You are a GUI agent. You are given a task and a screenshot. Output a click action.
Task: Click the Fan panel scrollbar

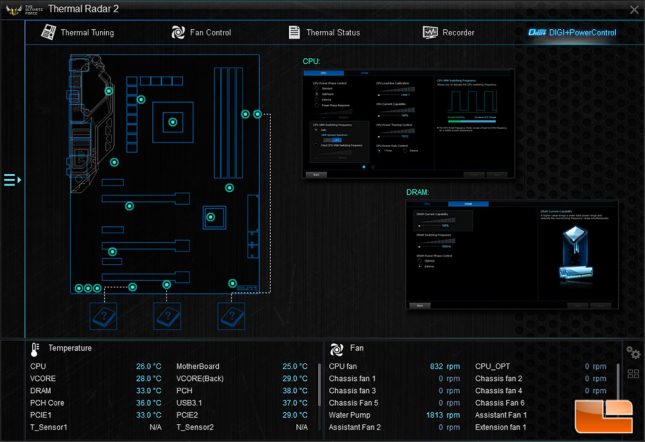[618, 384]
